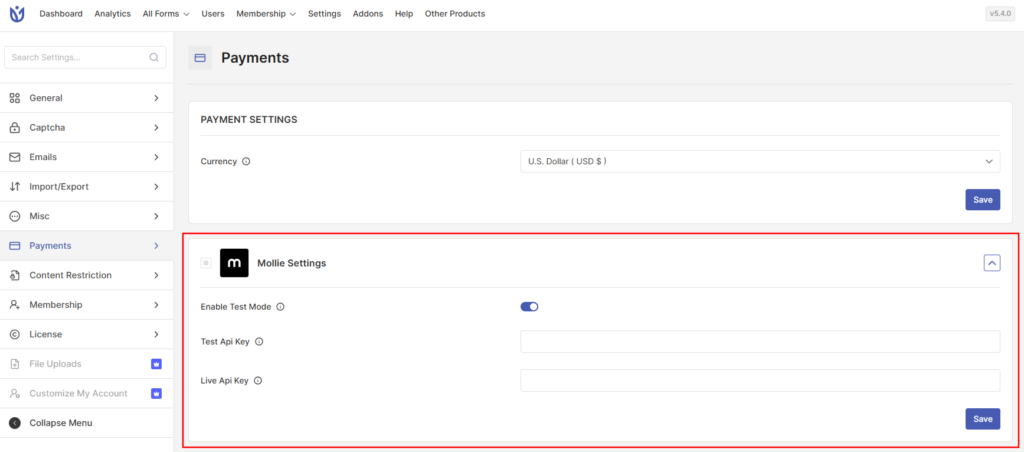
Task: Click the info icon beside Live Api Key
Action: click(x=258, y=381)
